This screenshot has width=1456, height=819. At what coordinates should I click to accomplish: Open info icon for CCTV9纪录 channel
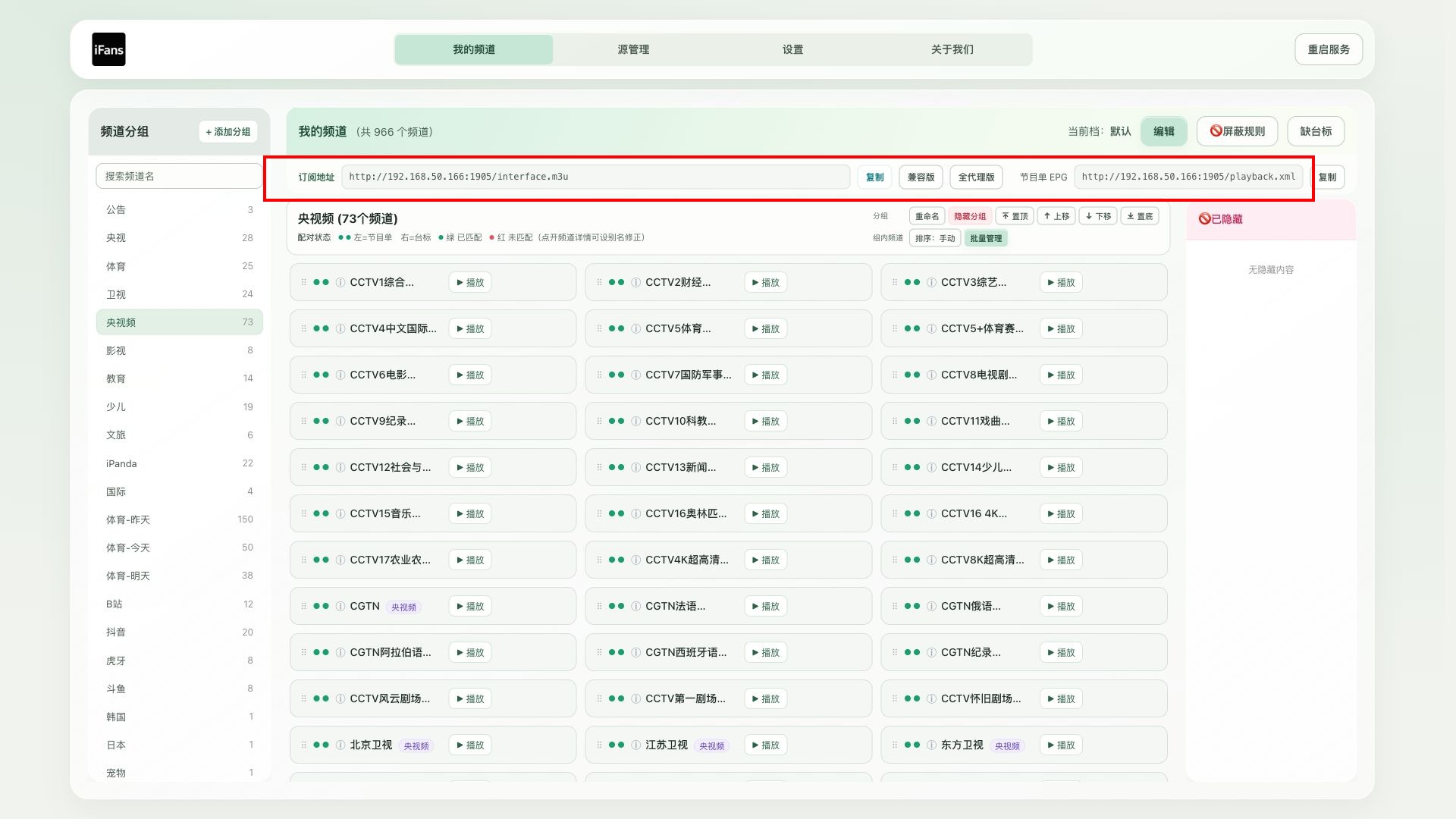pos(340,421)
